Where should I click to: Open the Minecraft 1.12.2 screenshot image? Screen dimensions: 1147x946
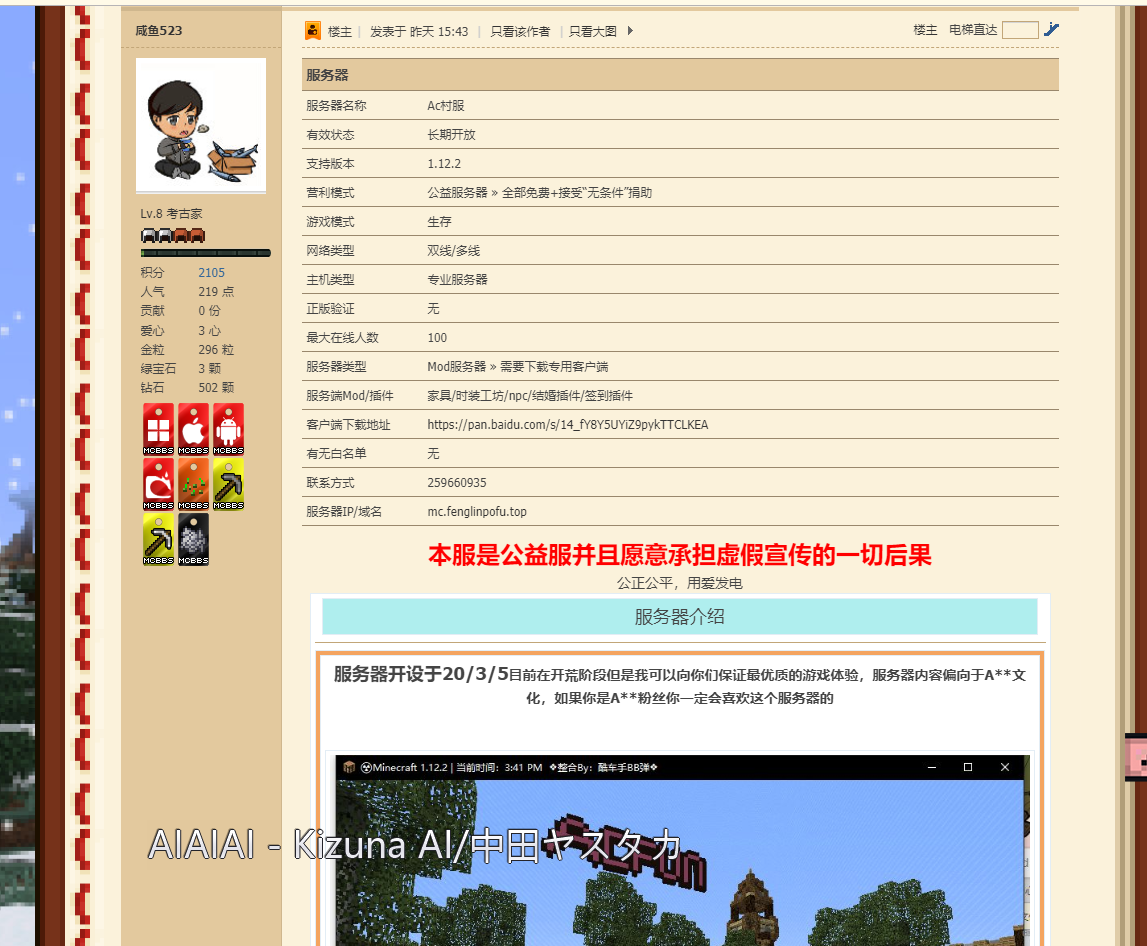tap(682, 850)
